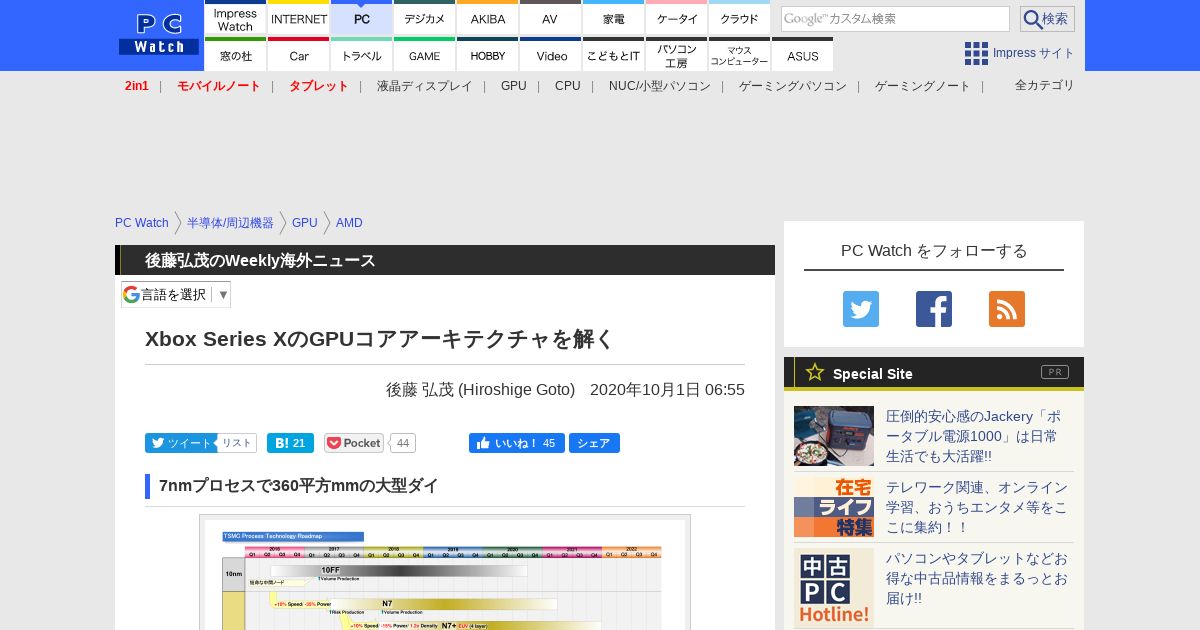Screen dimensions: 1200x630
Task: Open the Video tab
Action: click(x=551, y=55)
